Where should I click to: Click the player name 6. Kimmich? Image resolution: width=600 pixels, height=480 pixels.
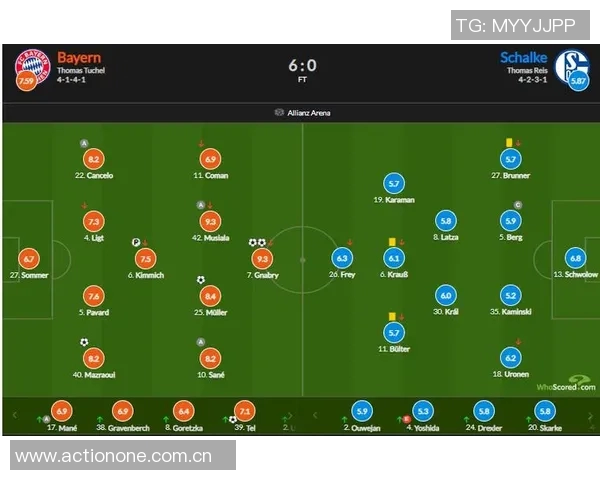146,275
